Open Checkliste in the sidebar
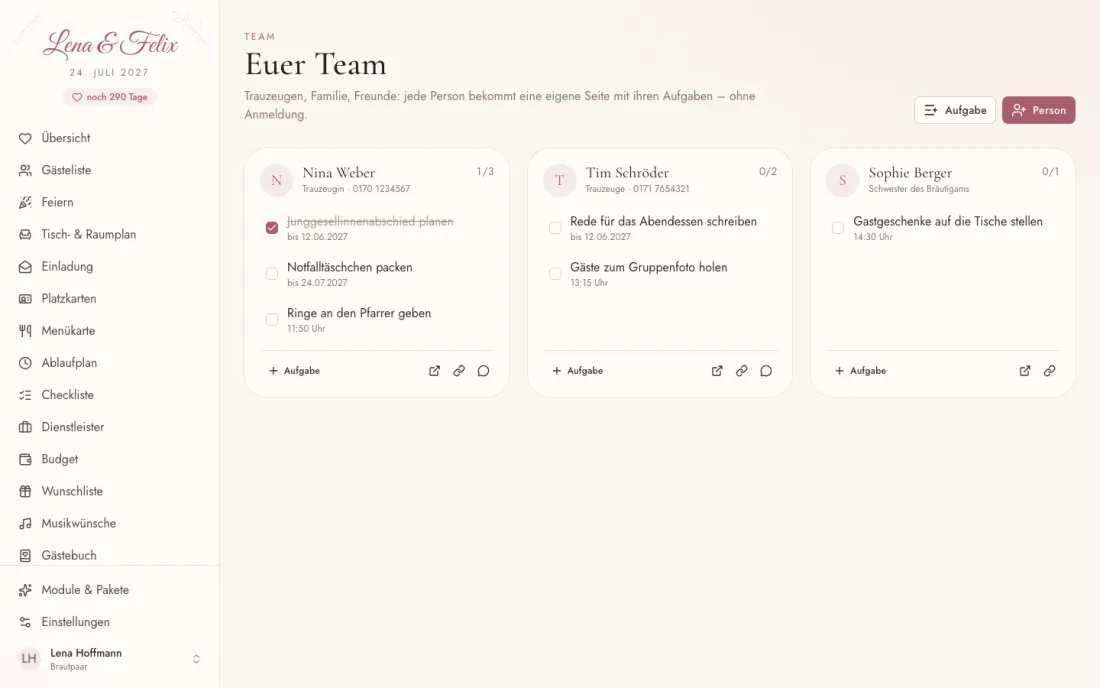 pos(109,395)
